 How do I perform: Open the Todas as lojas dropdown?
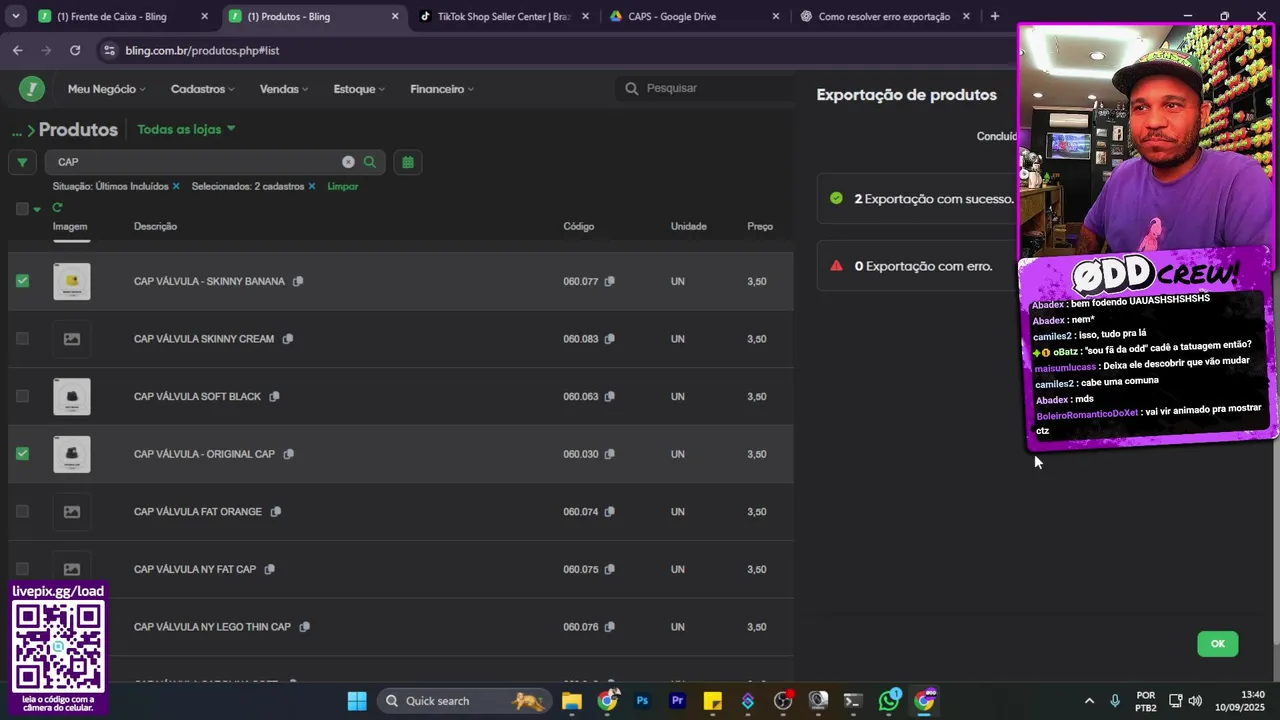pyautogui.click(x=187, y=129)
